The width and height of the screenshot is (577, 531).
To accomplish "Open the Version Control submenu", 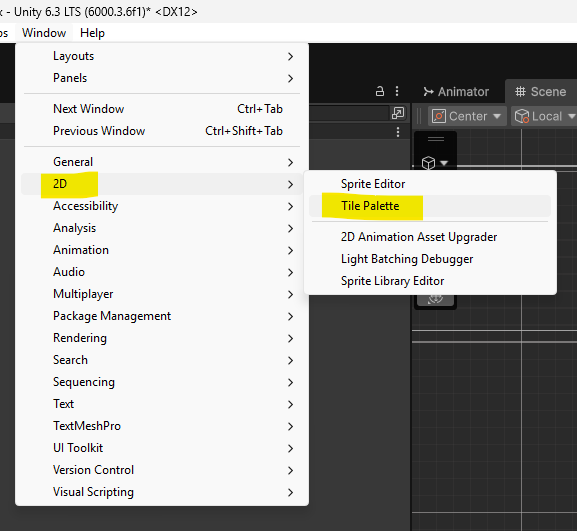I will [x=162, y=470].
